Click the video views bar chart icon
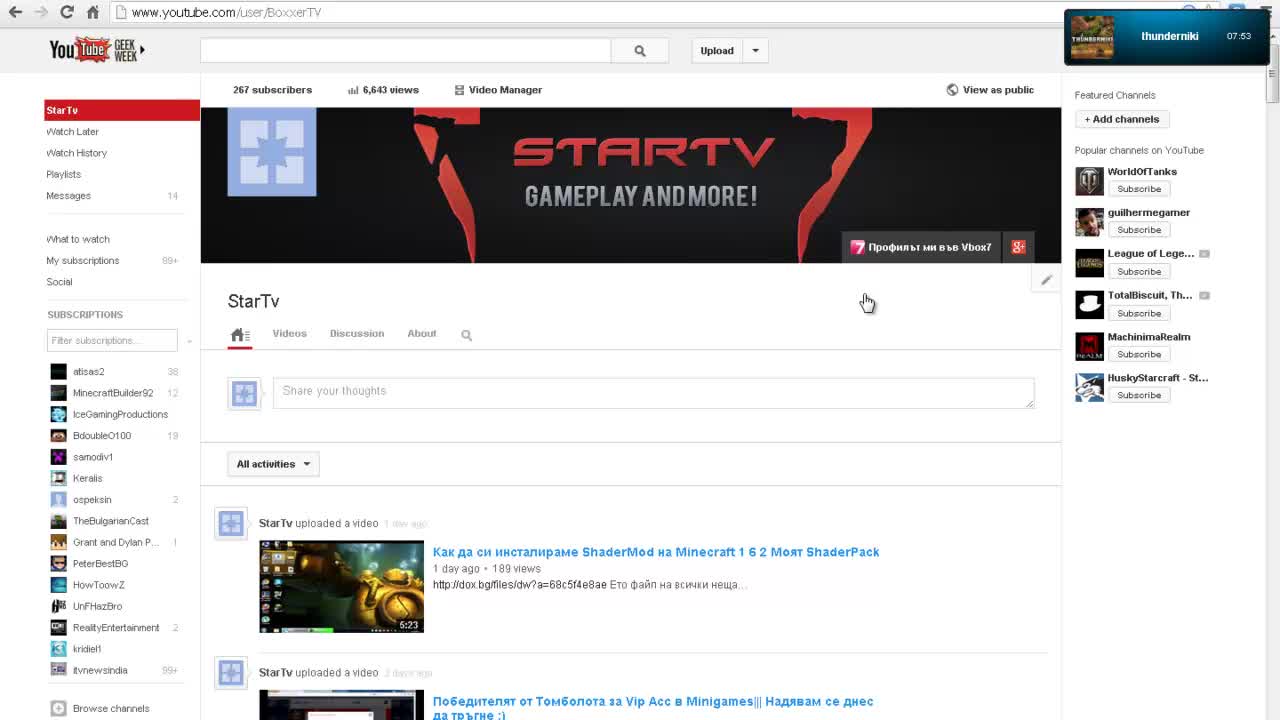1280x720 pixels. 353,90
